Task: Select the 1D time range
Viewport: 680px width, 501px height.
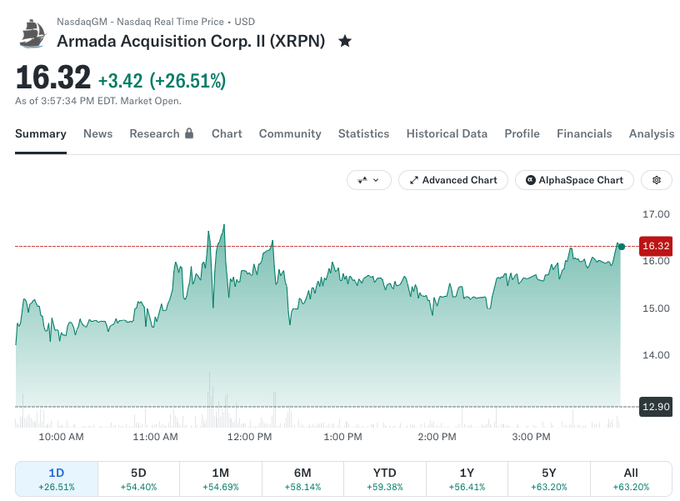Action: [56, 479]
